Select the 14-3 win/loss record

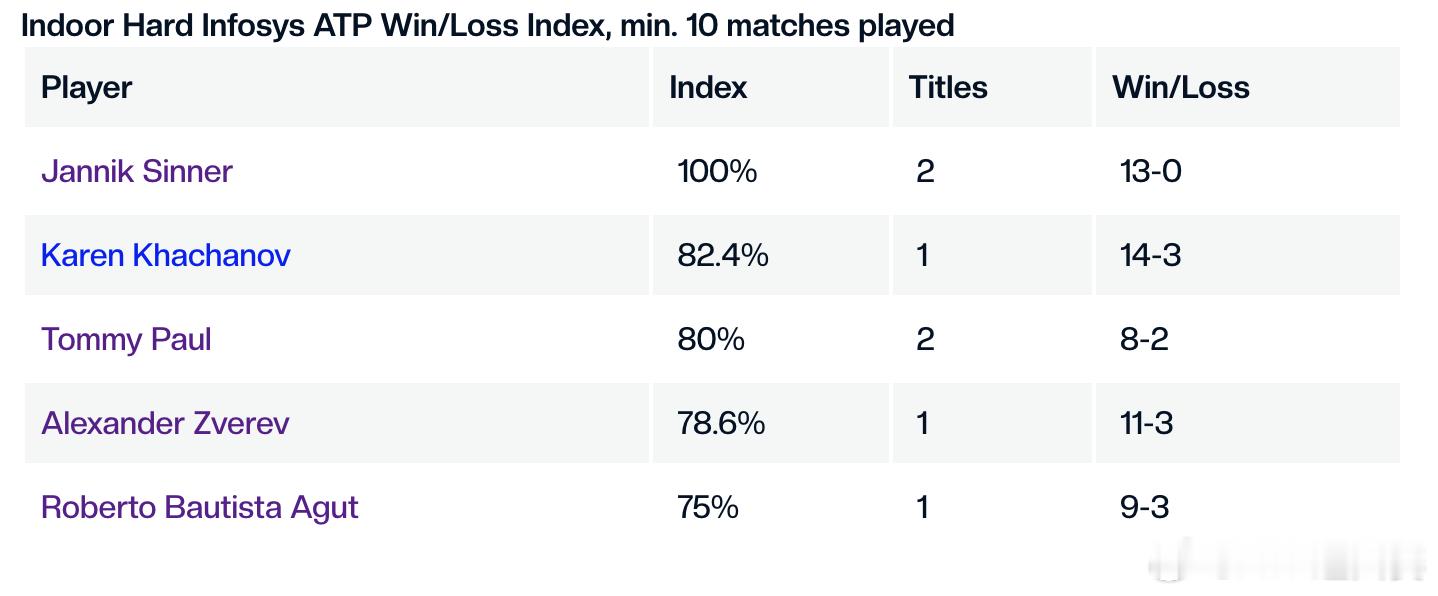(x=1151, y=255)
